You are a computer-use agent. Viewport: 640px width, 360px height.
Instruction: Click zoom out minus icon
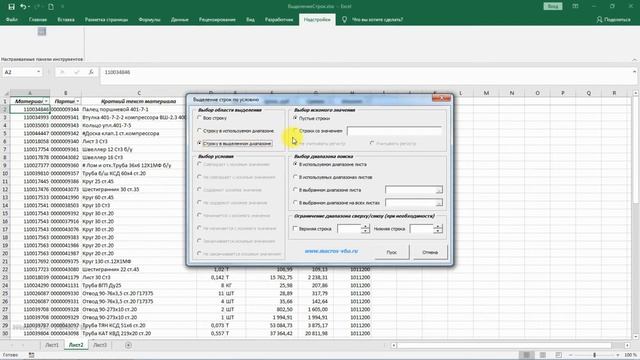[x=571, y=355]
